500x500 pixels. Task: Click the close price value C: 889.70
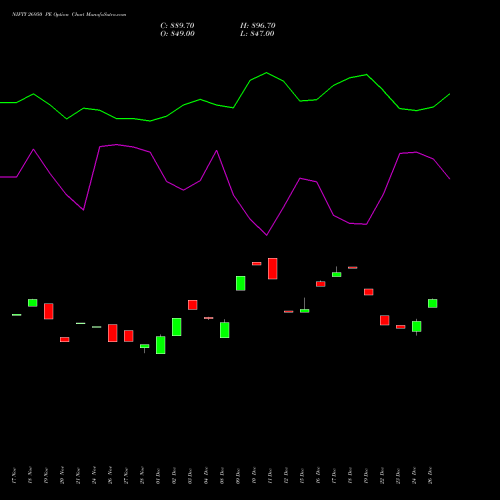click(177, 26)
